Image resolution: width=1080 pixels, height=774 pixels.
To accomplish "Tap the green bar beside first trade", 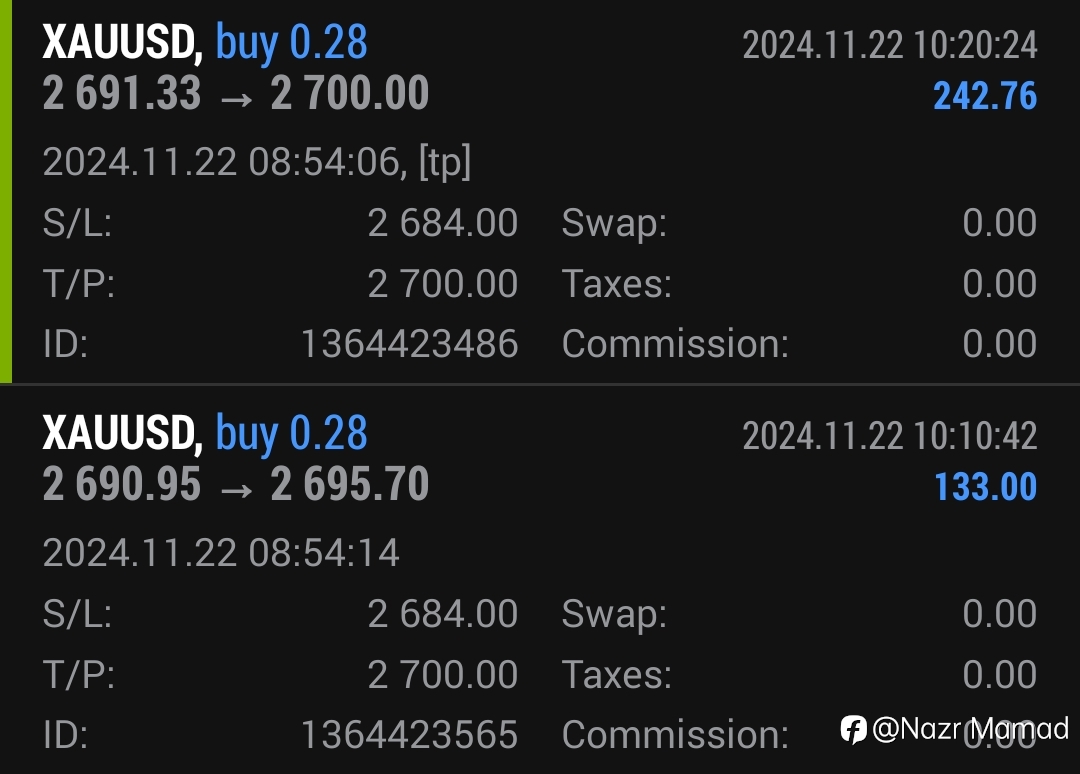I will [x=6, y=191].
